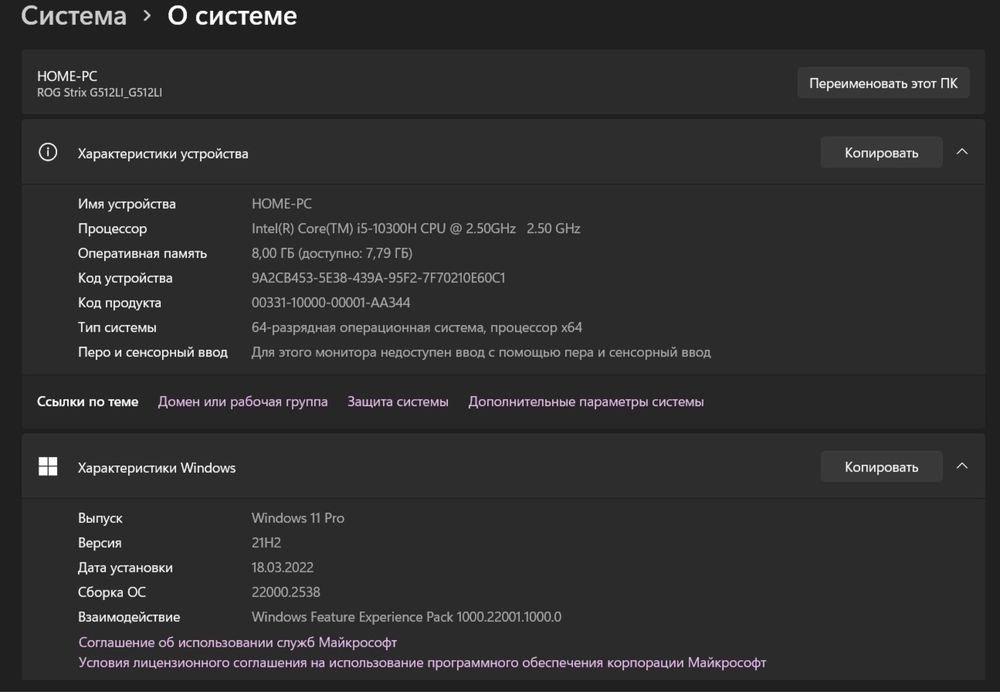Viewport: 1000px width, 692px height.
Task: Click model name ROG Strix G512LI_G512LI
Action: (99, 92)
